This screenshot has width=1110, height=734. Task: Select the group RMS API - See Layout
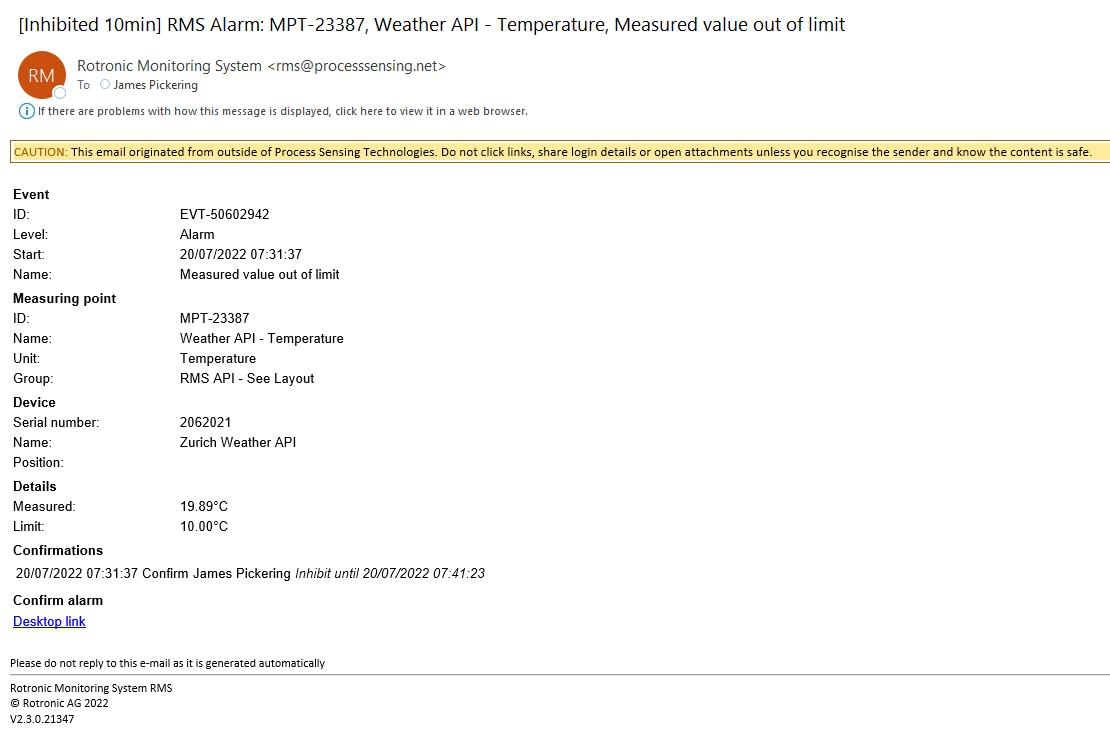248,378
